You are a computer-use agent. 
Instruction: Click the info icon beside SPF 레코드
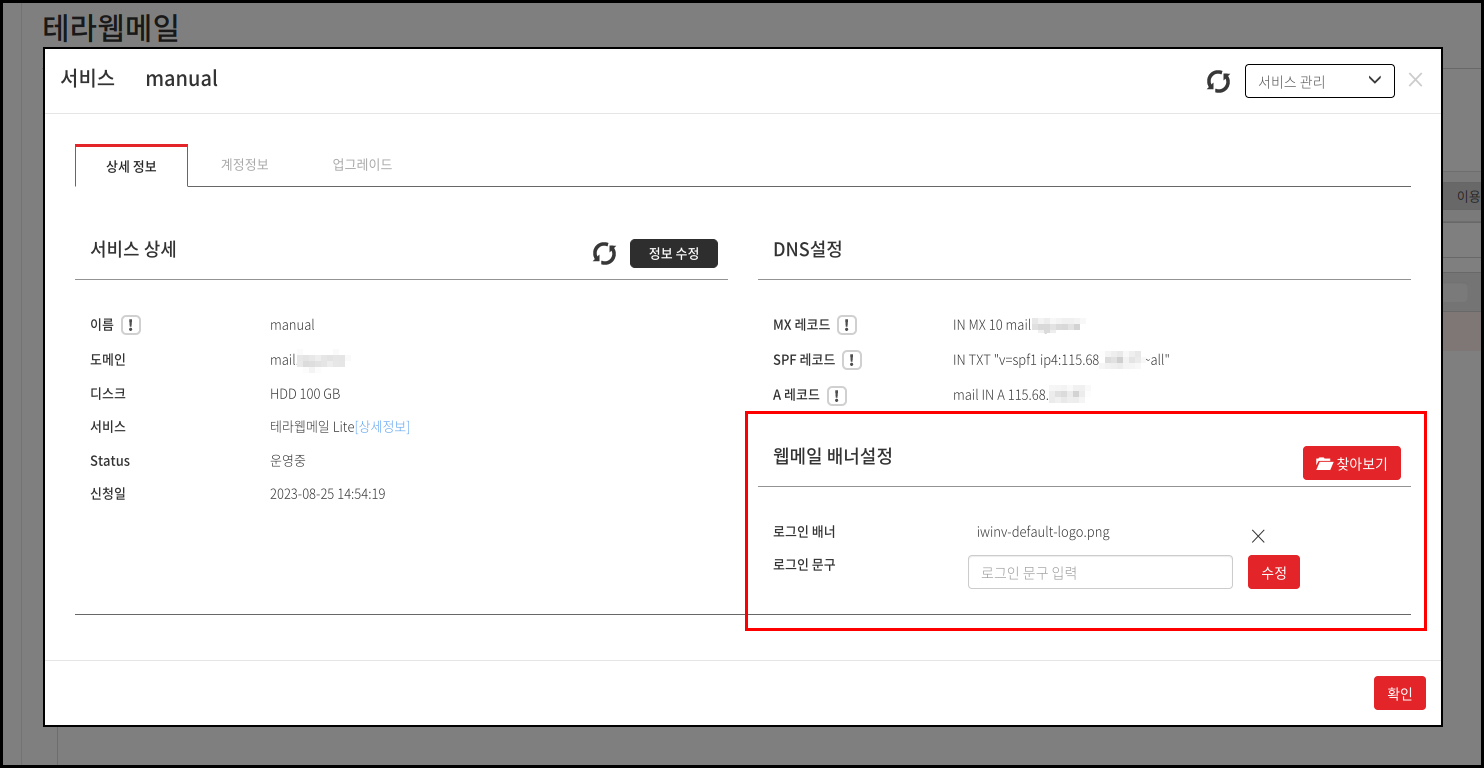[852, 360]
